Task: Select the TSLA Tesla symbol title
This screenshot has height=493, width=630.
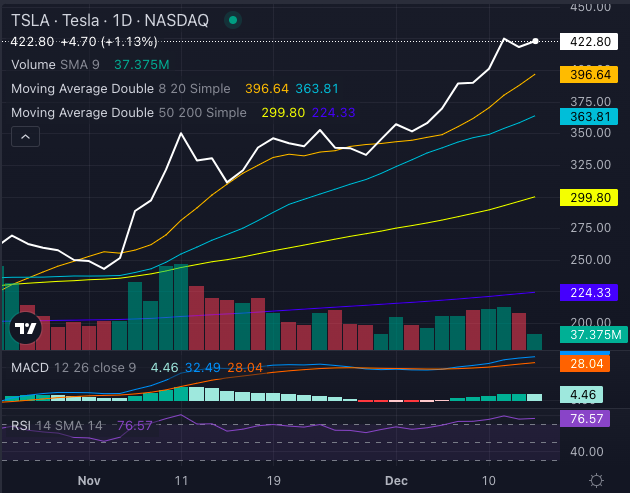Action: 110,19
